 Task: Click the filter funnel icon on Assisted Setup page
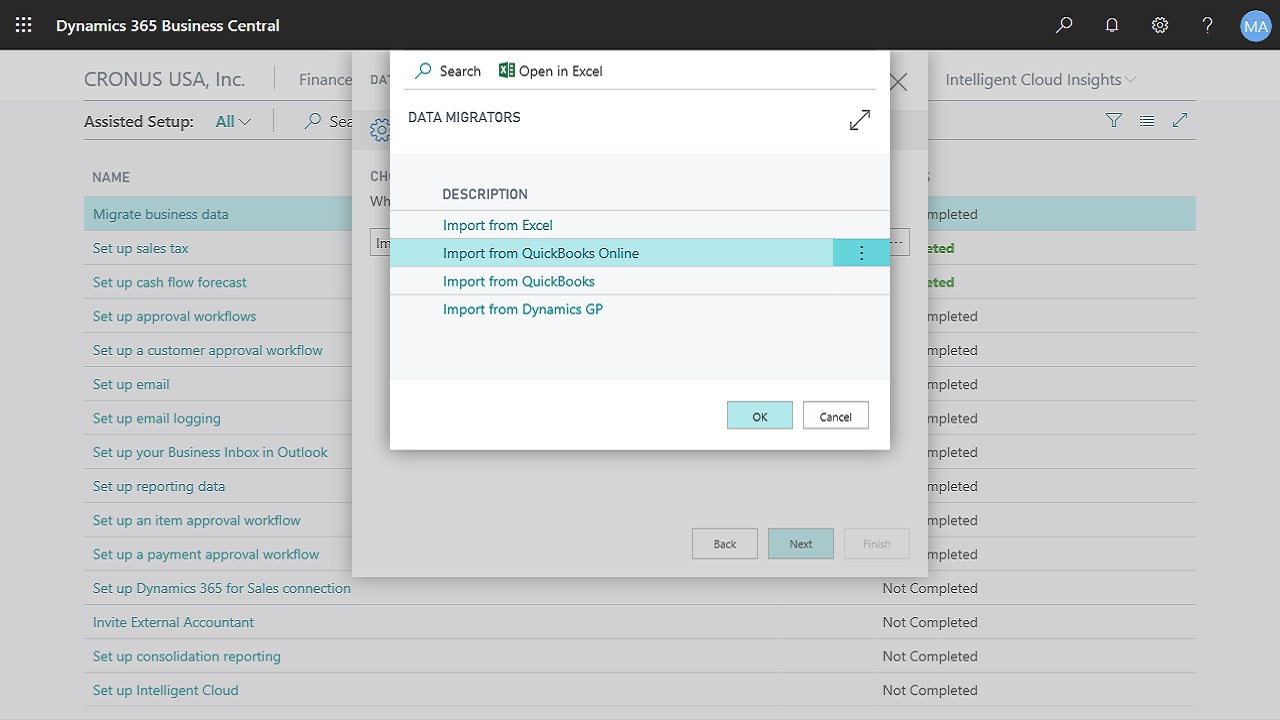point(1114,120)
